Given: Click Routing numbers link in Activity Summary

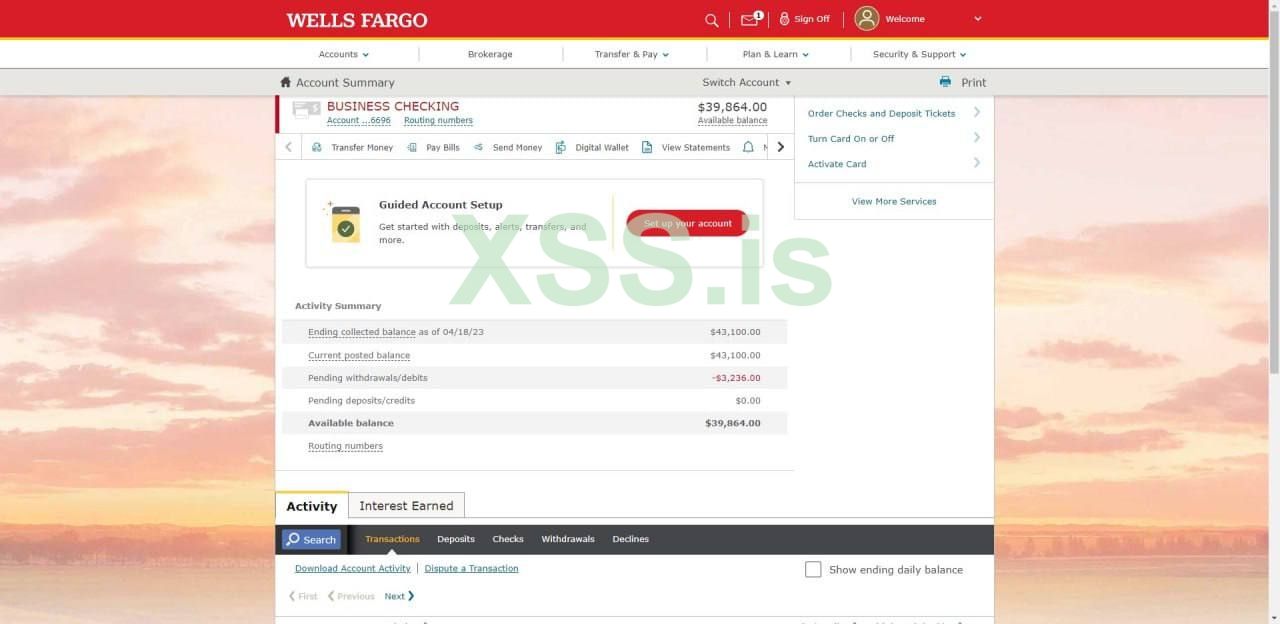Looking at the screenshot, I should (345, 446).
